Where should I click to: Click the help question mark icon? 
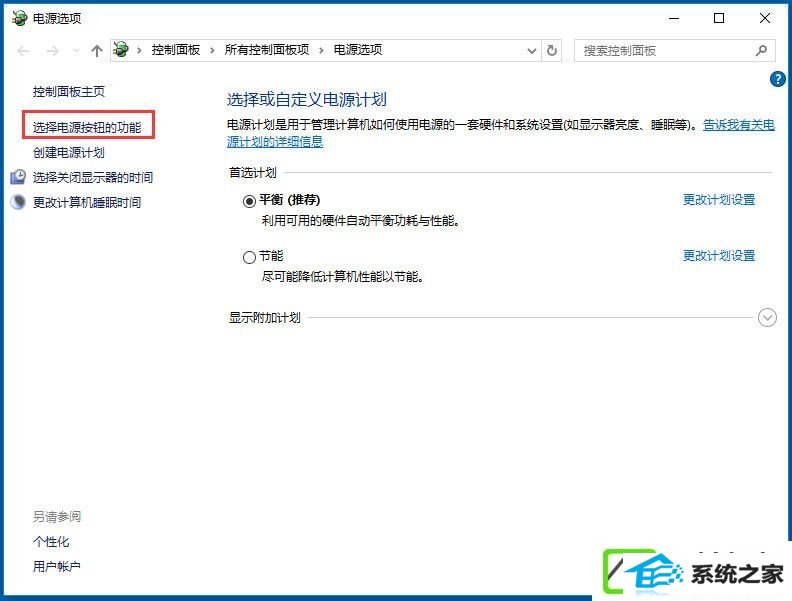777,79
